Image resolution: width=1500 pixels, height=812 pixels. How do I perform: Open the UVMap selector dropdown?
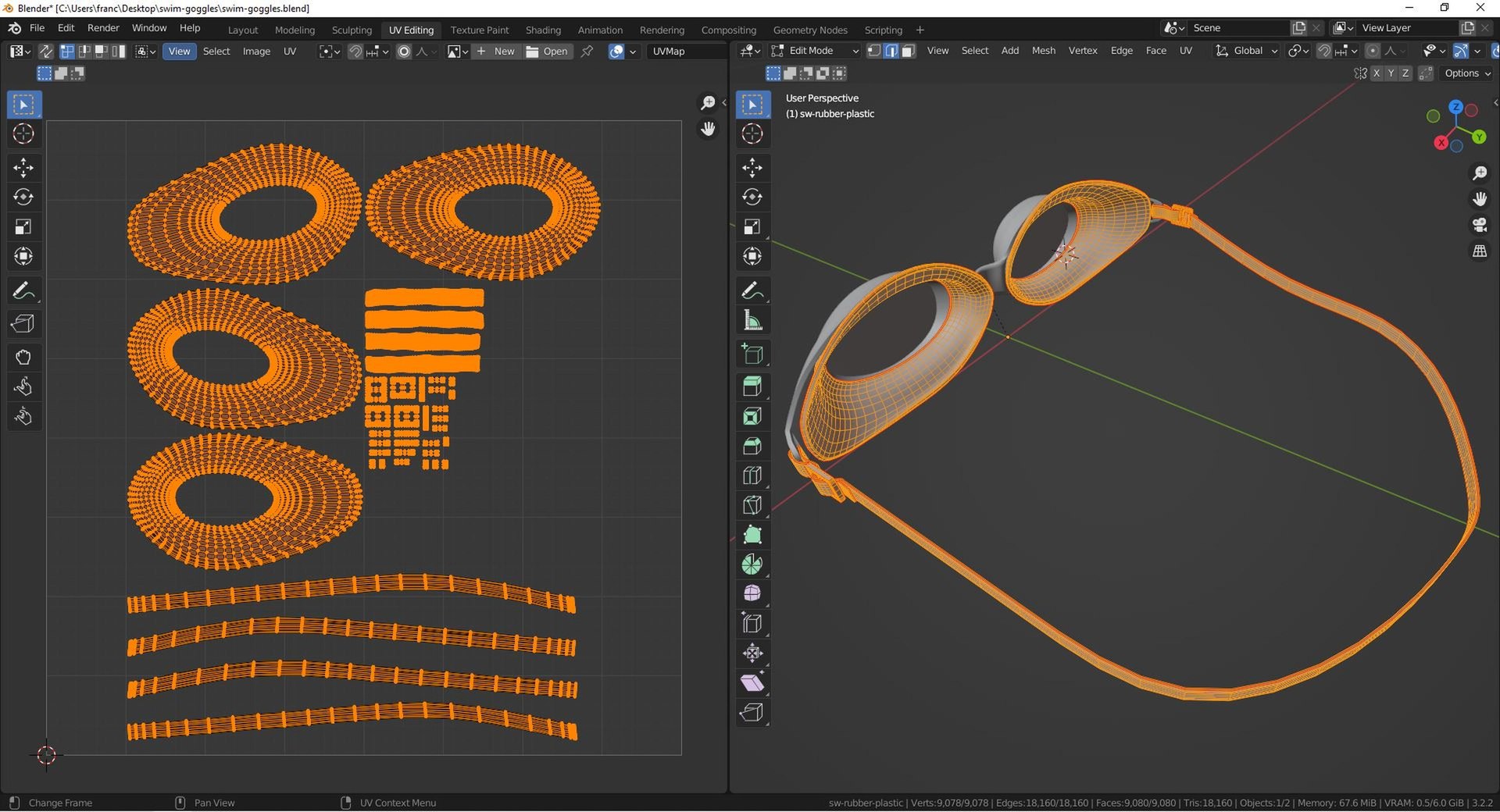(686, 52)
